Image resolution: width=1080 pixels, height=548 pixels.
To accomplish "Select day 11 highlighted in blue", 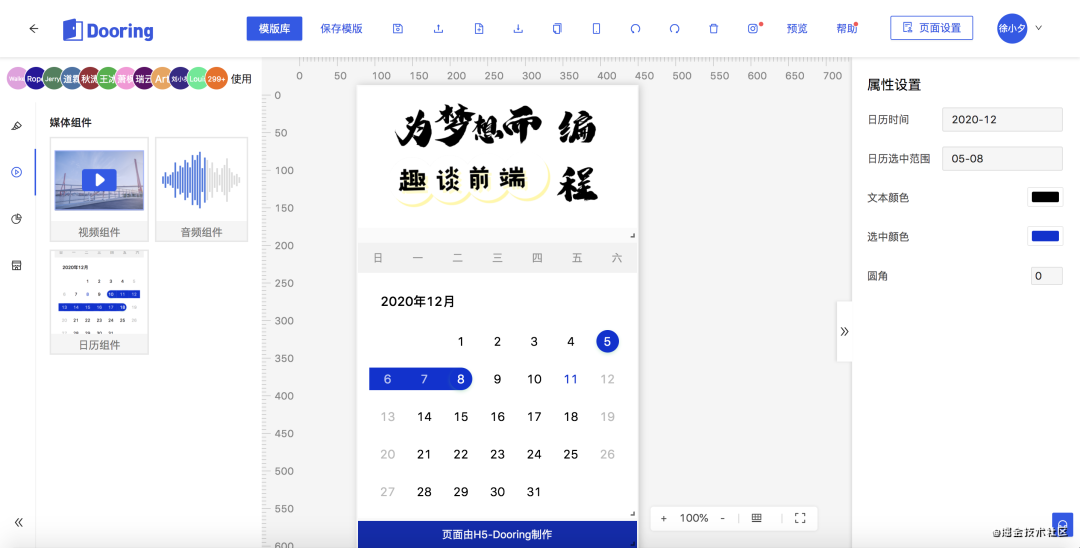I will 570,379.
